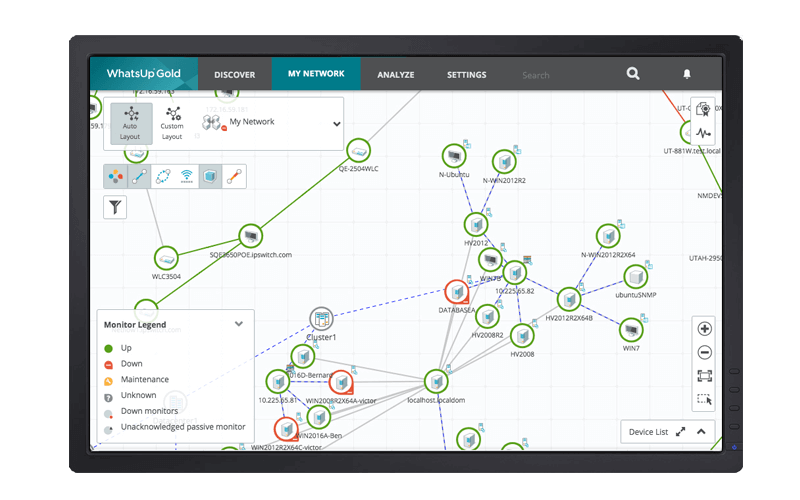This screenshot has width=800, height=500.
Task: Fit the map to screen
Action: 704,376
